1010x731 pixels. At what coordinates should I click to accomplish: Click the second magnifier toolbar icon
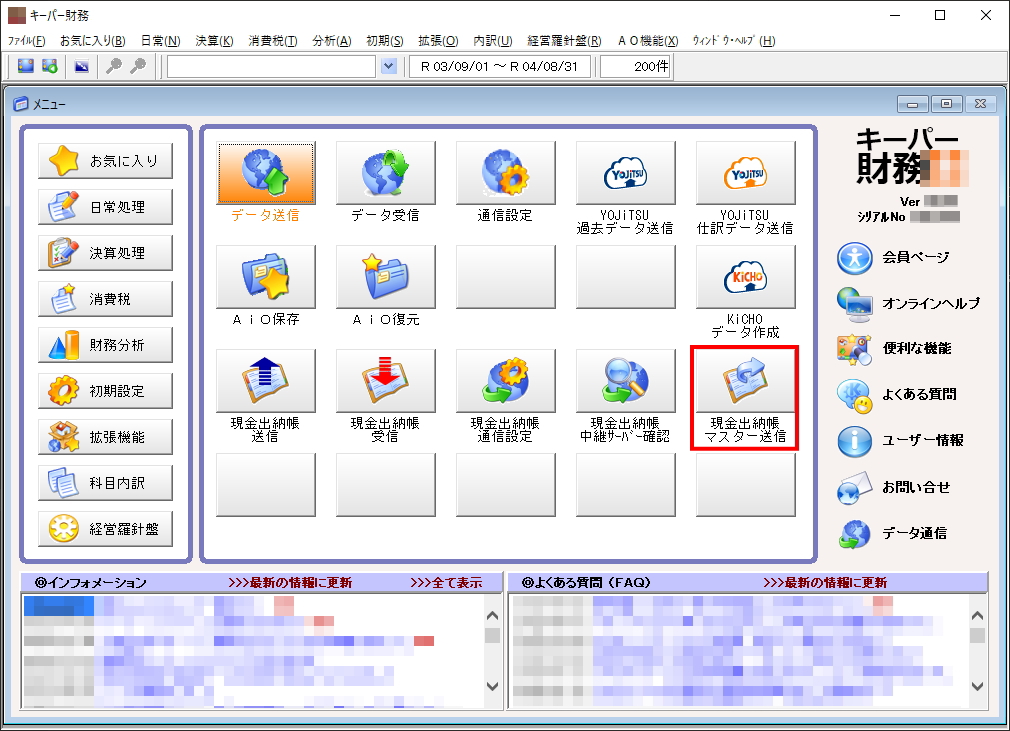137,66
